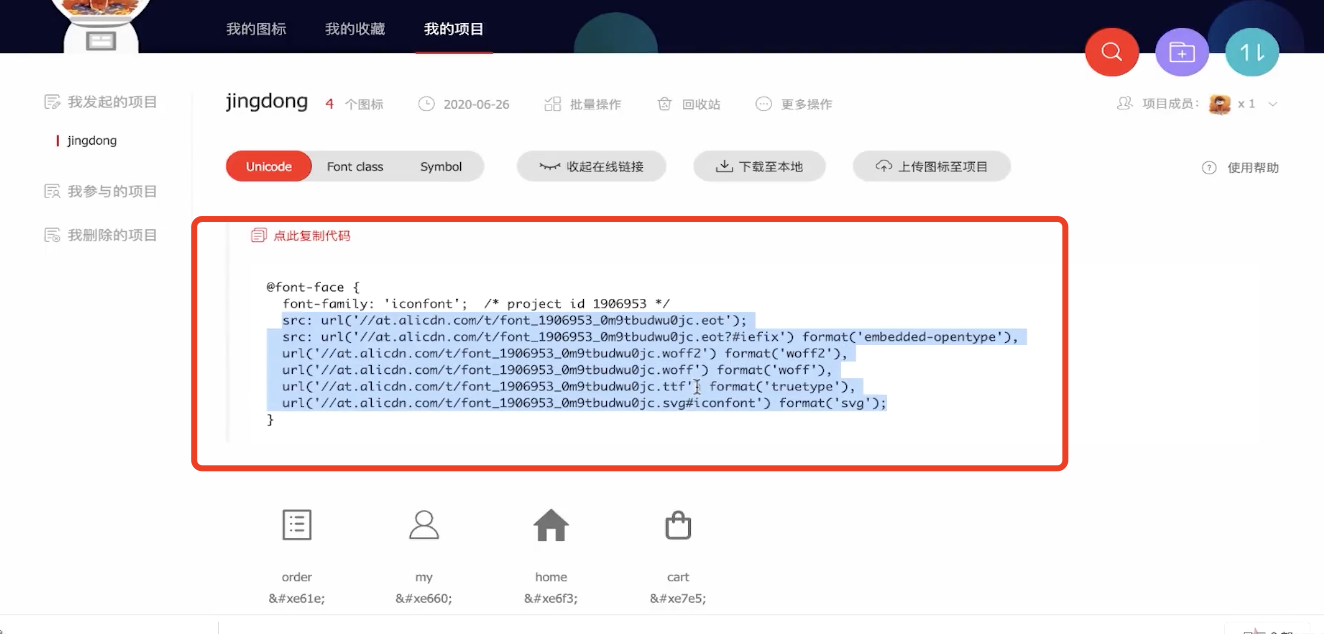
Task: Switch to Font class mode
Action: coord(355,166)
